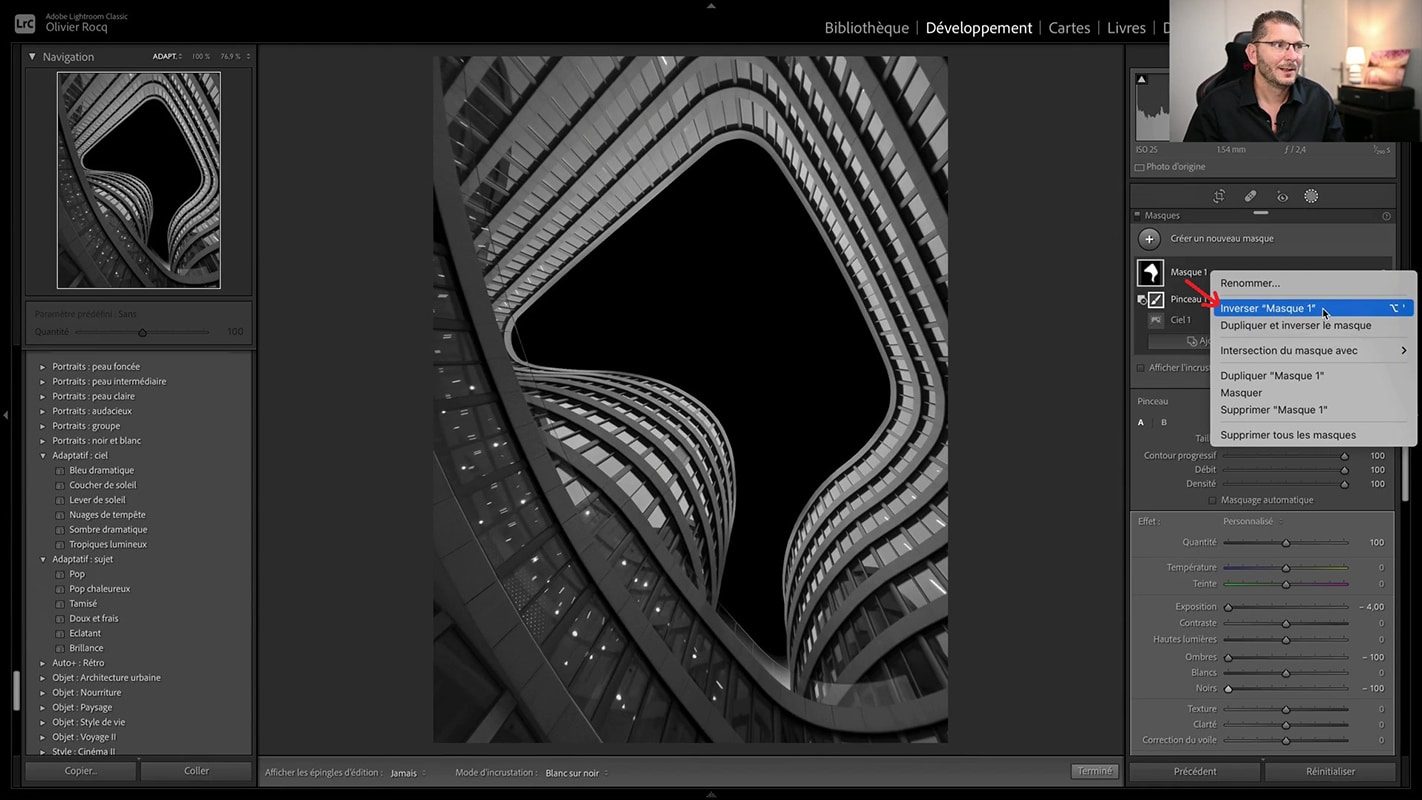This screenshot has width=1422, height=800.
Task: Open the Effet Personnalisé dropdown
Action: tap(1252, 521)
